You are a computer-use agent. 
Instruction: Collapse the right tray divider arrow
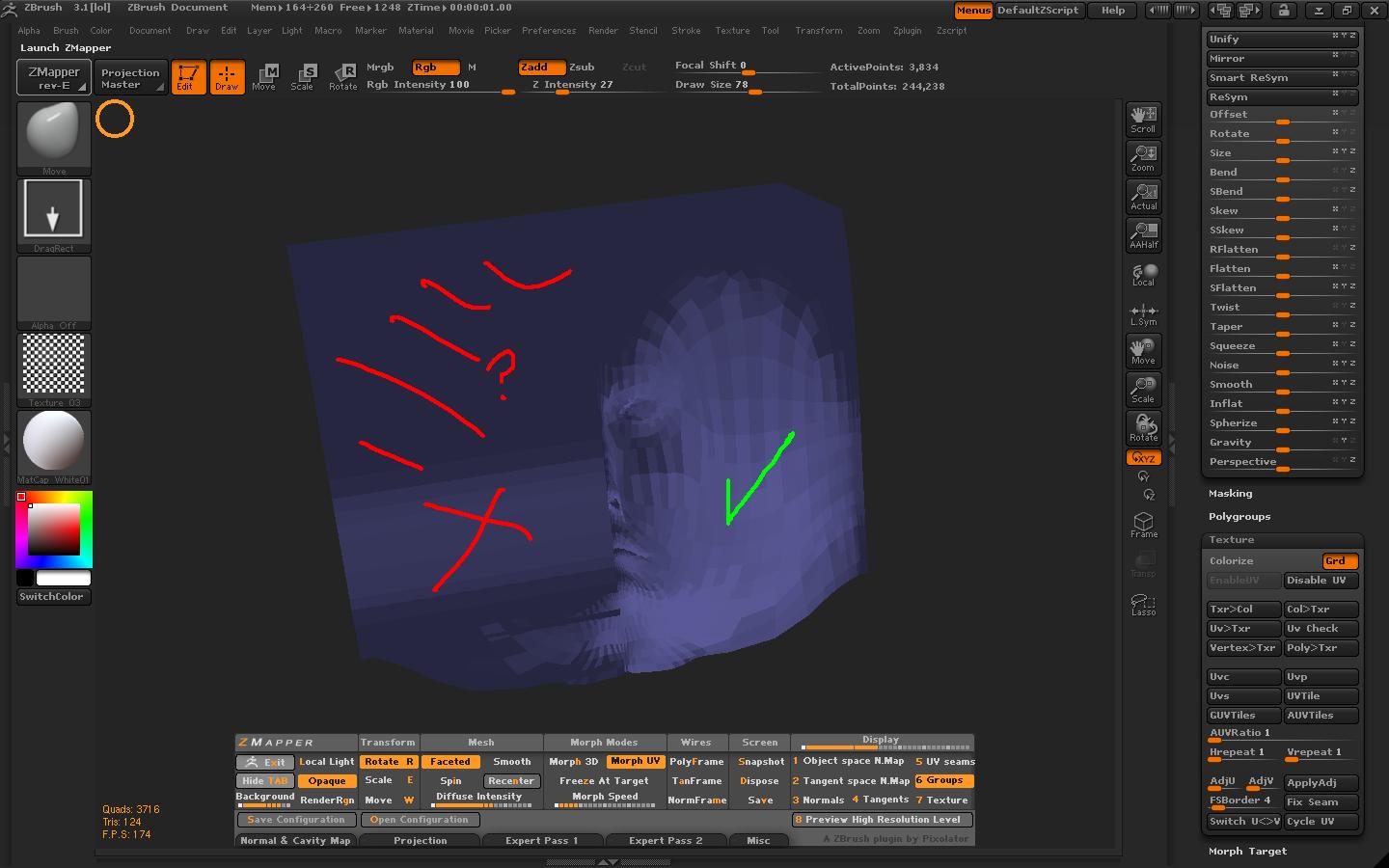(x=1172, y=444)
